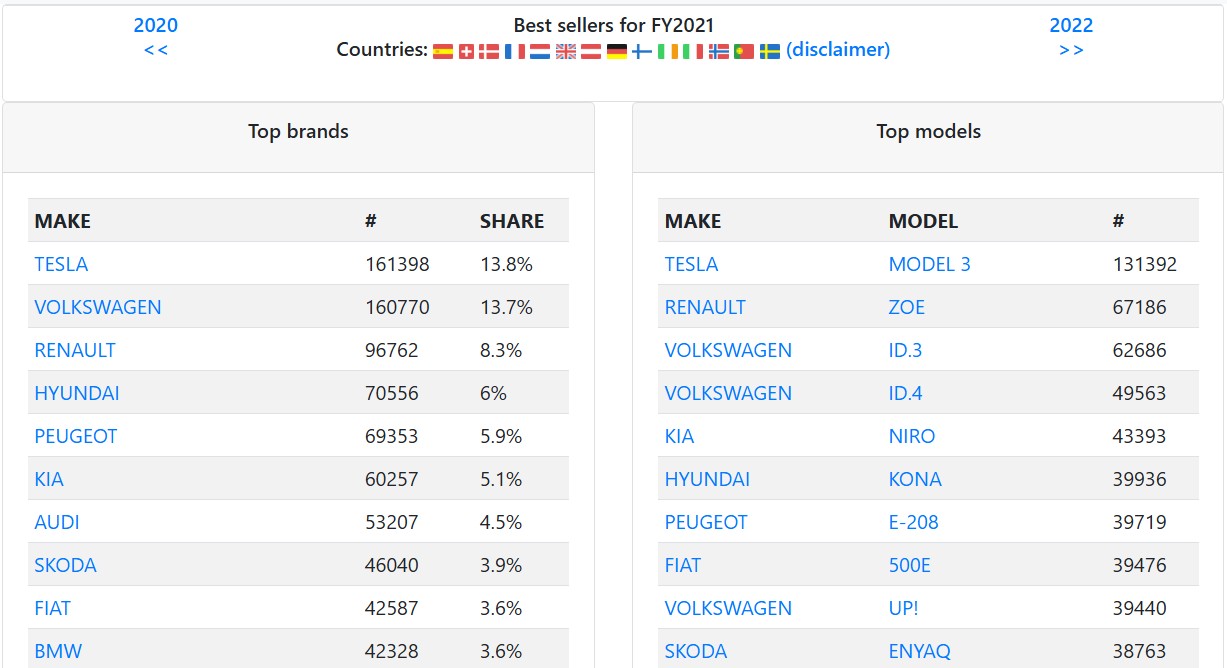The height and width of the screenshot is (668, 1227).
Task: Select the Germany flag icon
Action: click(x=617, y=51)
